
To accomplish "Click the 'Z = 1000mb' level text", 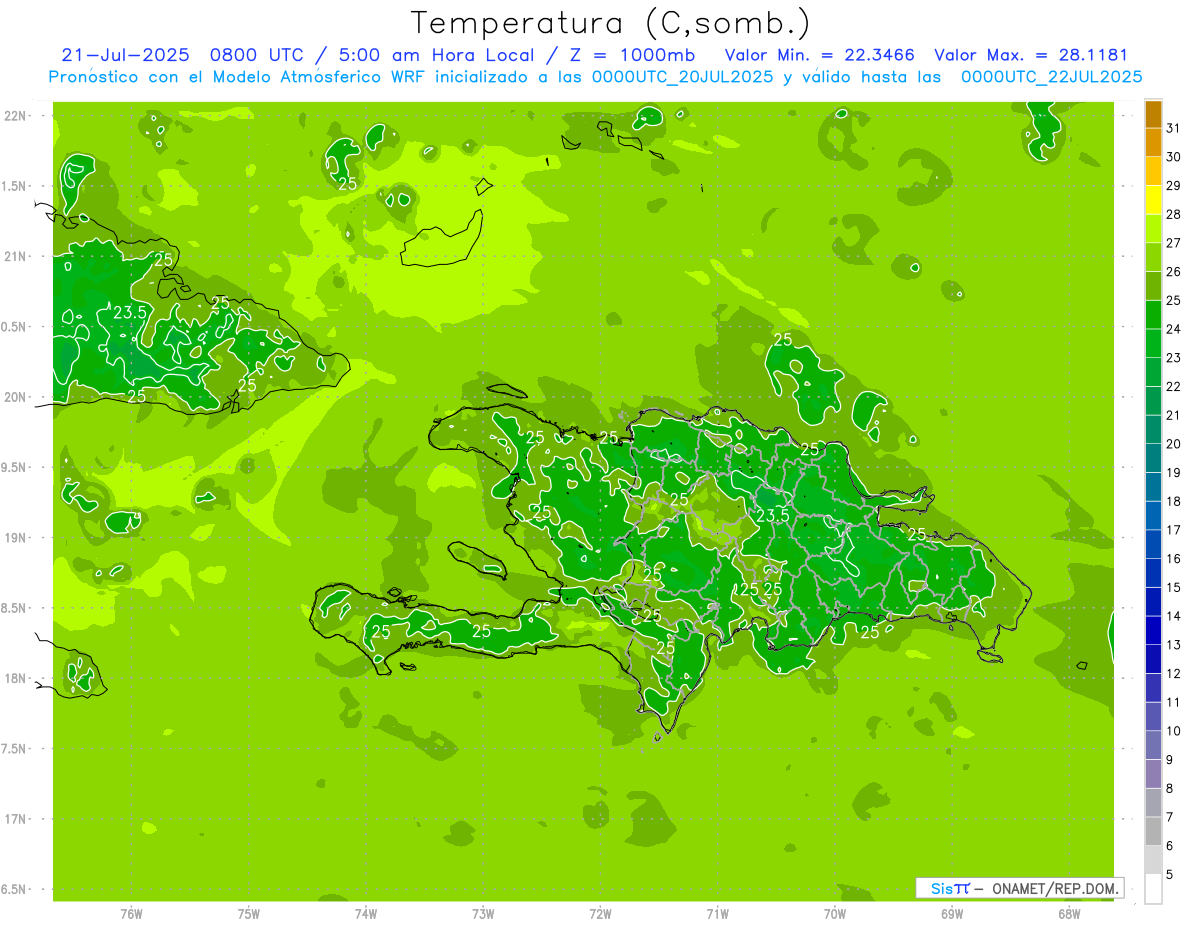I will click(632, 55).
